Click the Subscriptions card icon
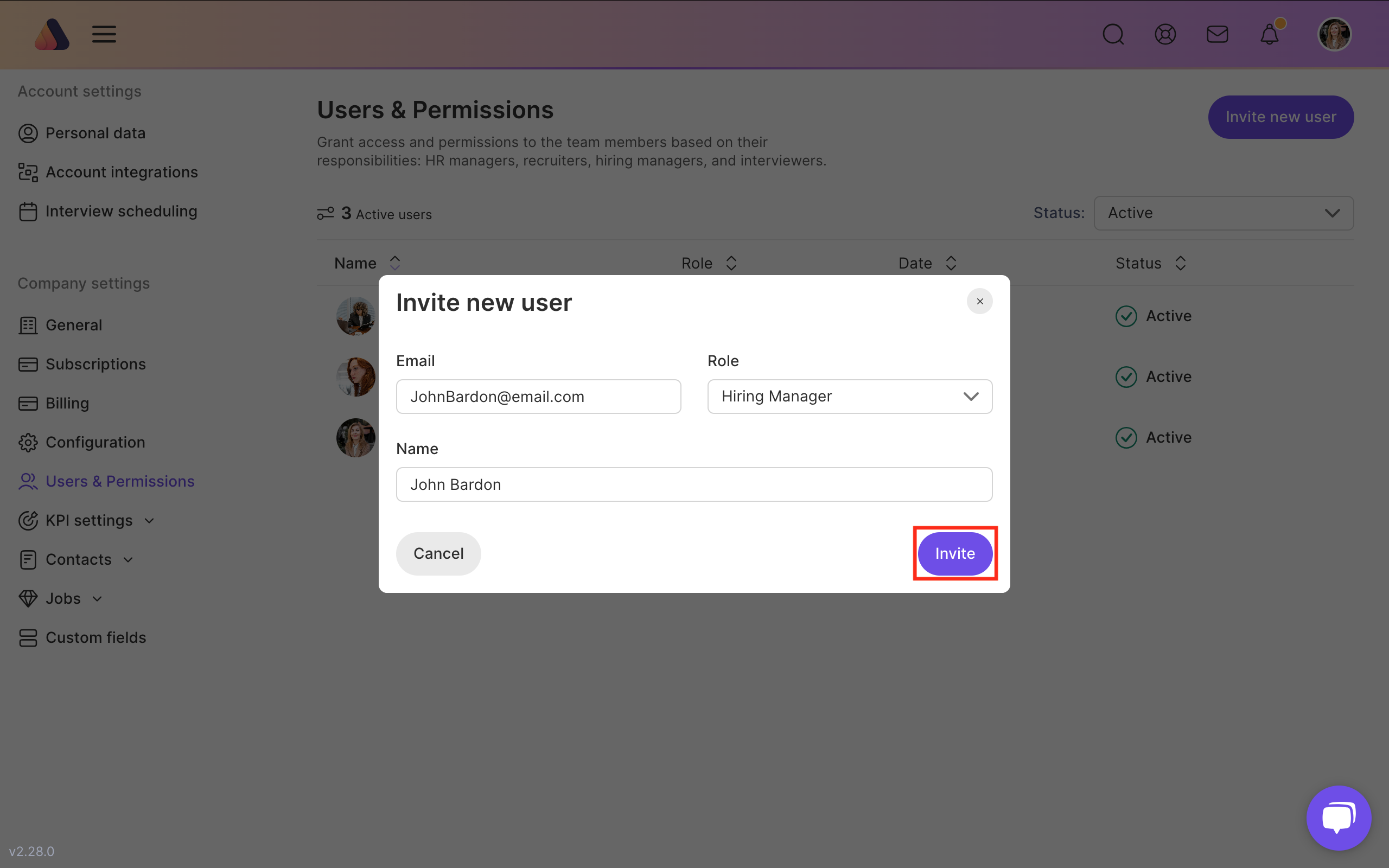 (x=28, y=364)
